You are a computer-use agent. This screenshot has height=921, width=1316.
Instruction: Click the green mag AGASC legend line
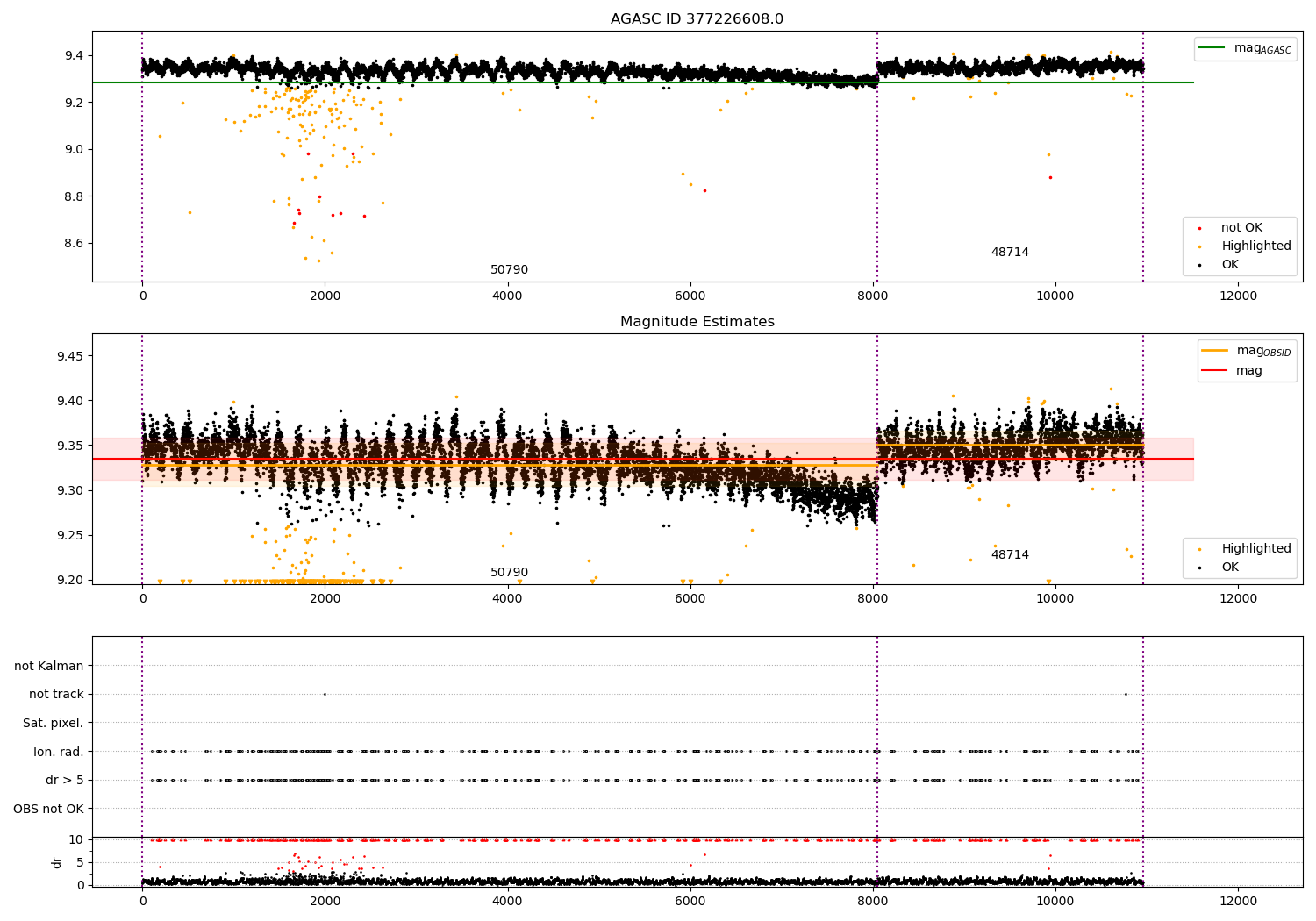tap(1212, 48)
